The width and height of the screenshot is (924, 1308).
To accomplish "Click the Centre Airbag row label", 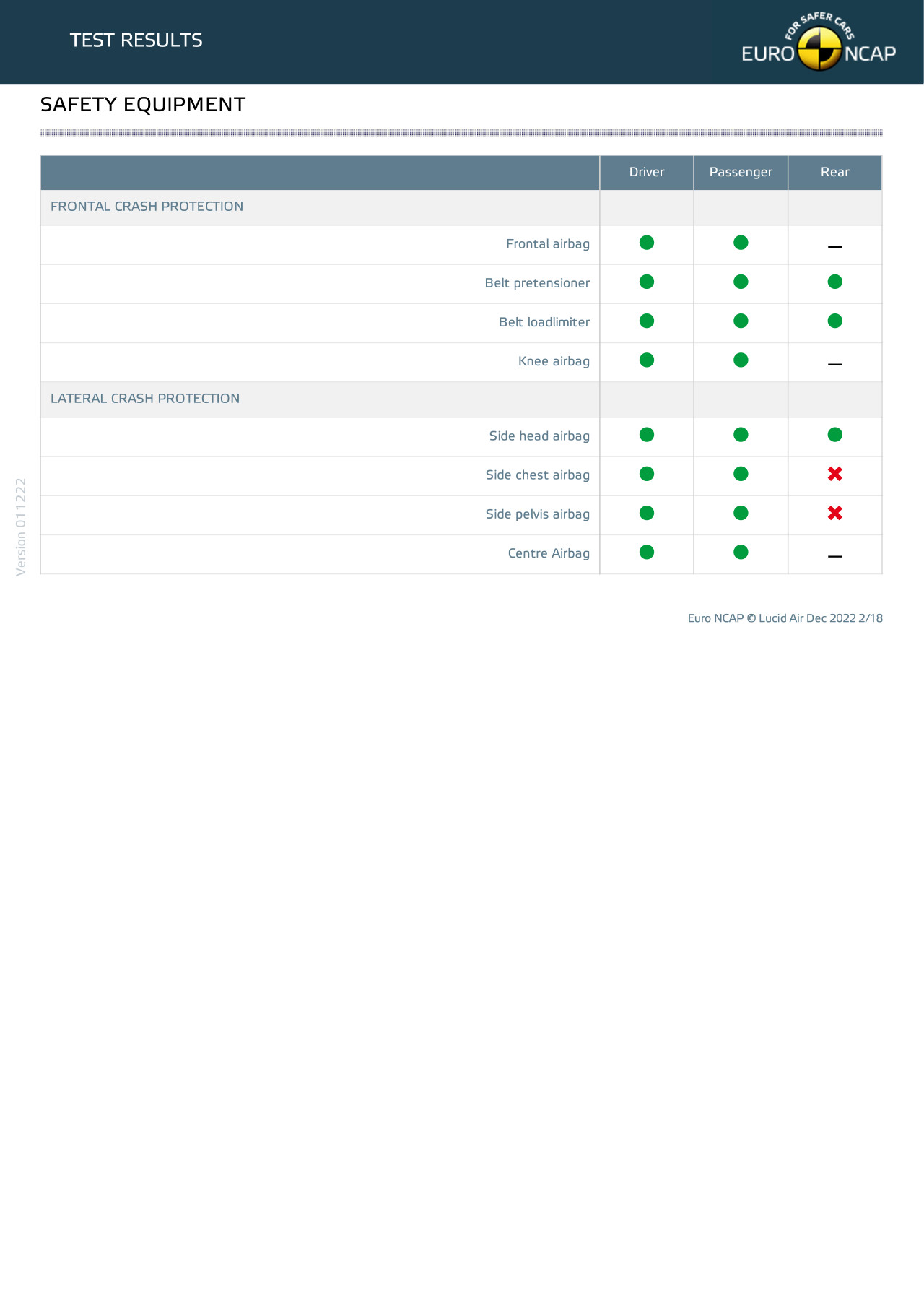I will click(x=549, y=553).
